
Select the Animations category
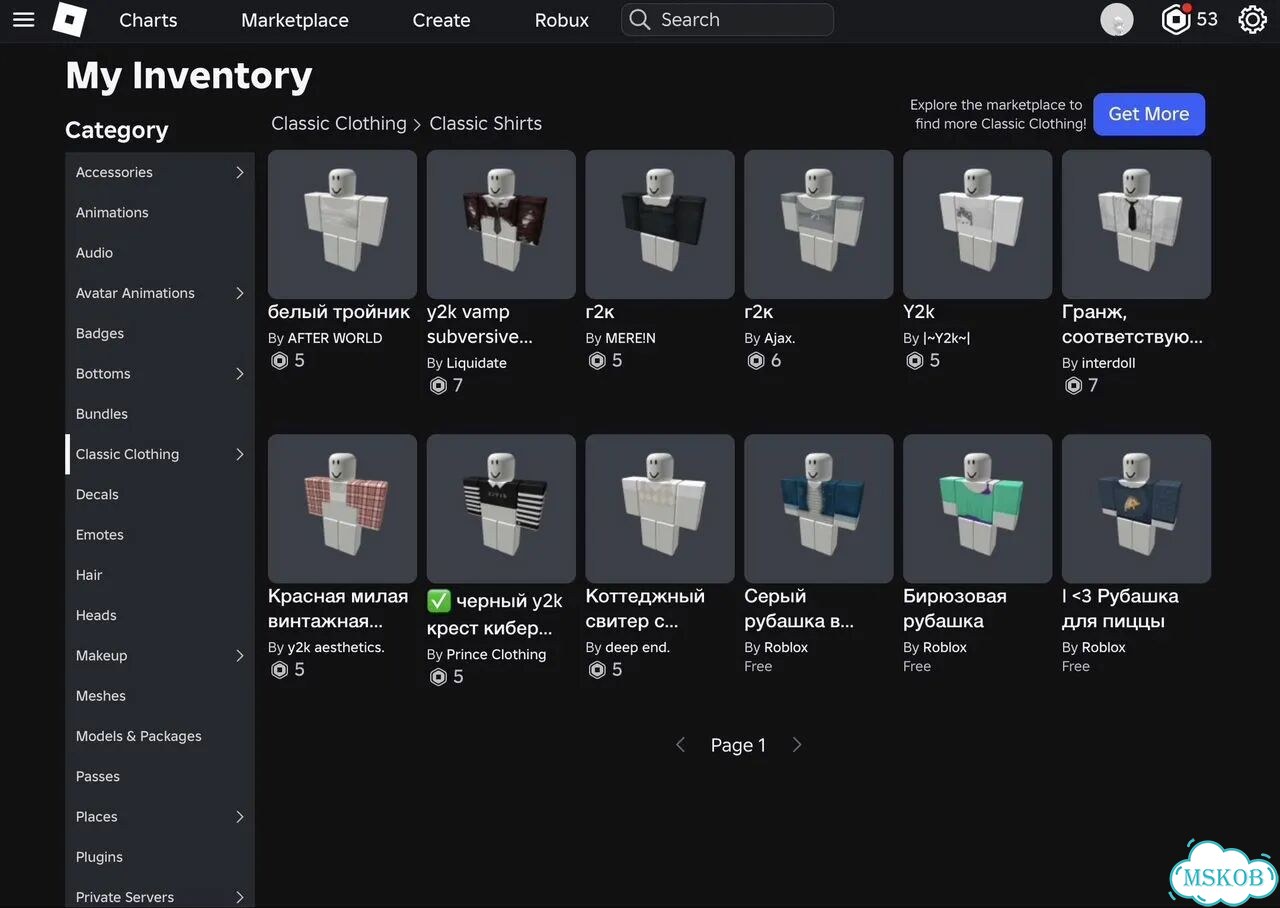tap(160, 213)
